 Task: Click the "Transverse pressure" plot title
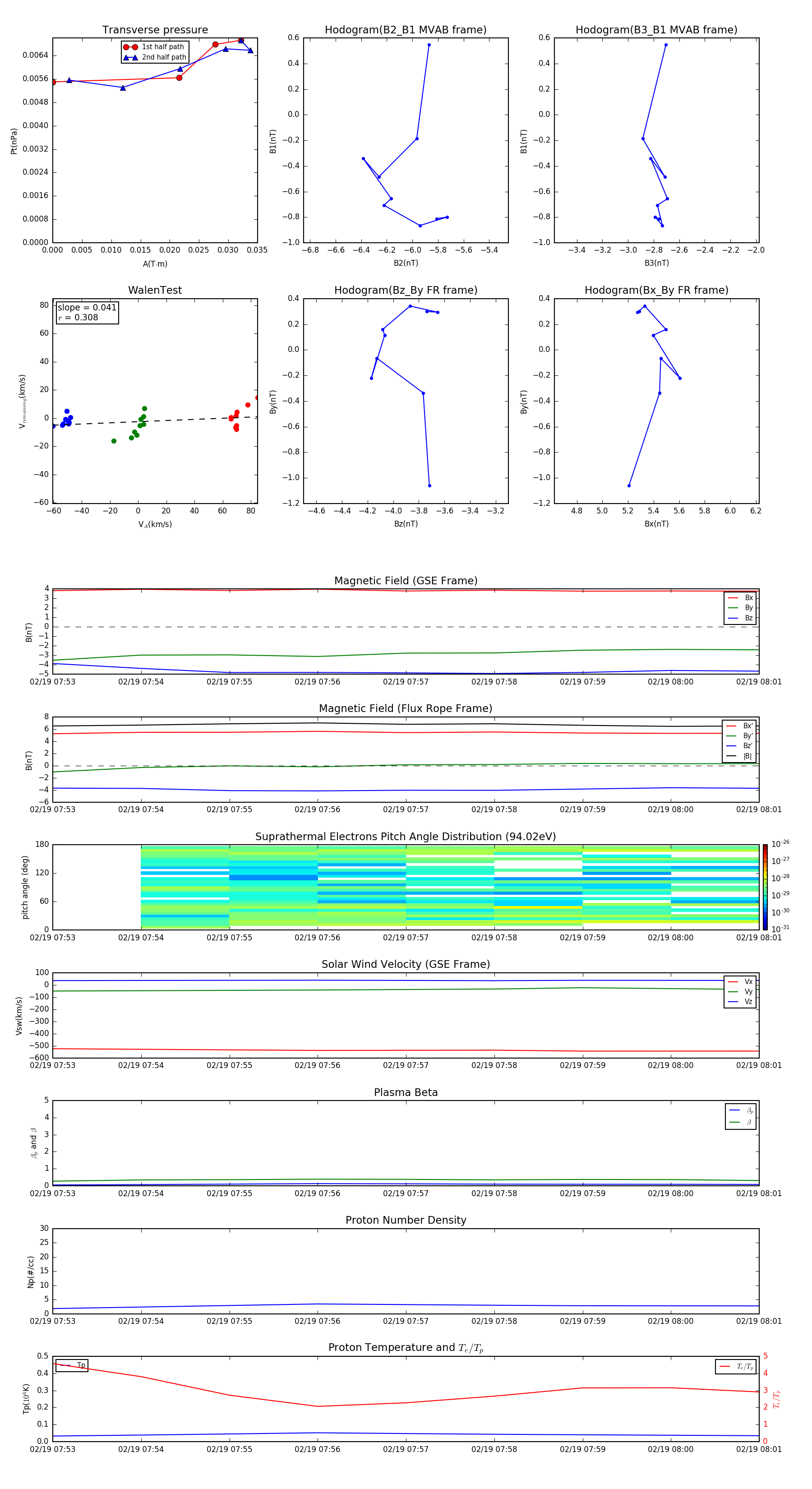(155, 30)
